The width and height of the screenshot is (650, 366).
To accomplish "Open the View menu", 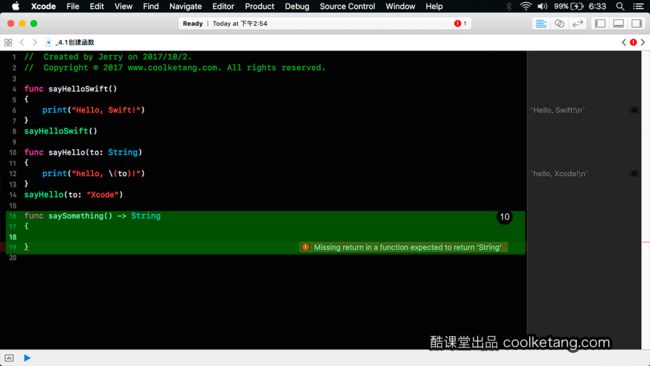I will click(123, 6).
